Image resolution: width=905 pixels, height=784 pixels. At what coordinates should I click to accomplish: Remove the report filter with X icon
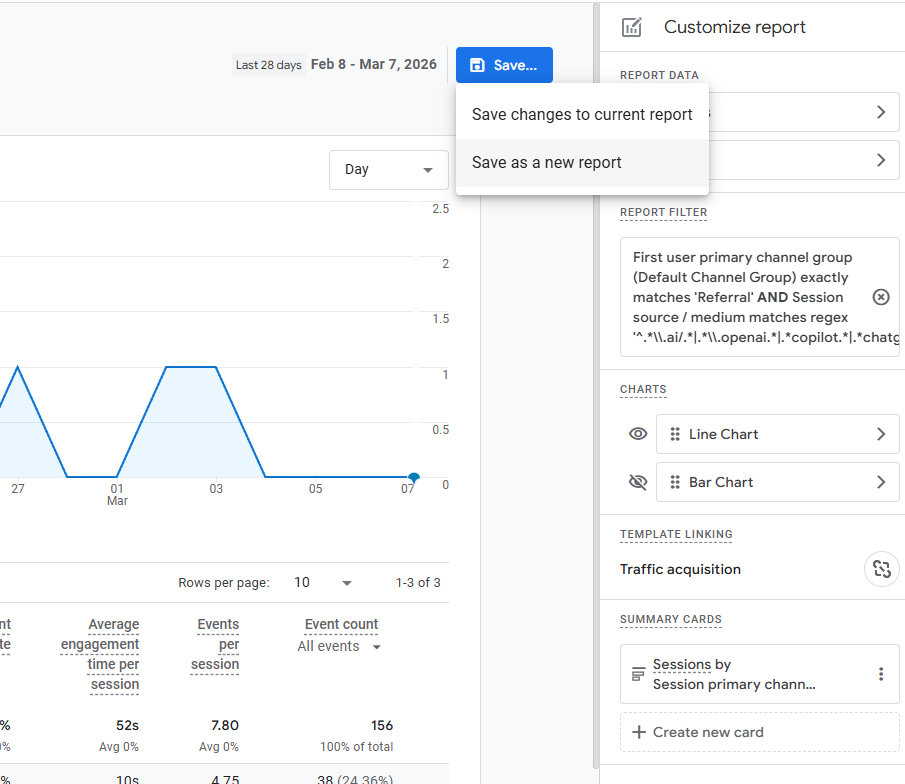[x=880, y=297]
